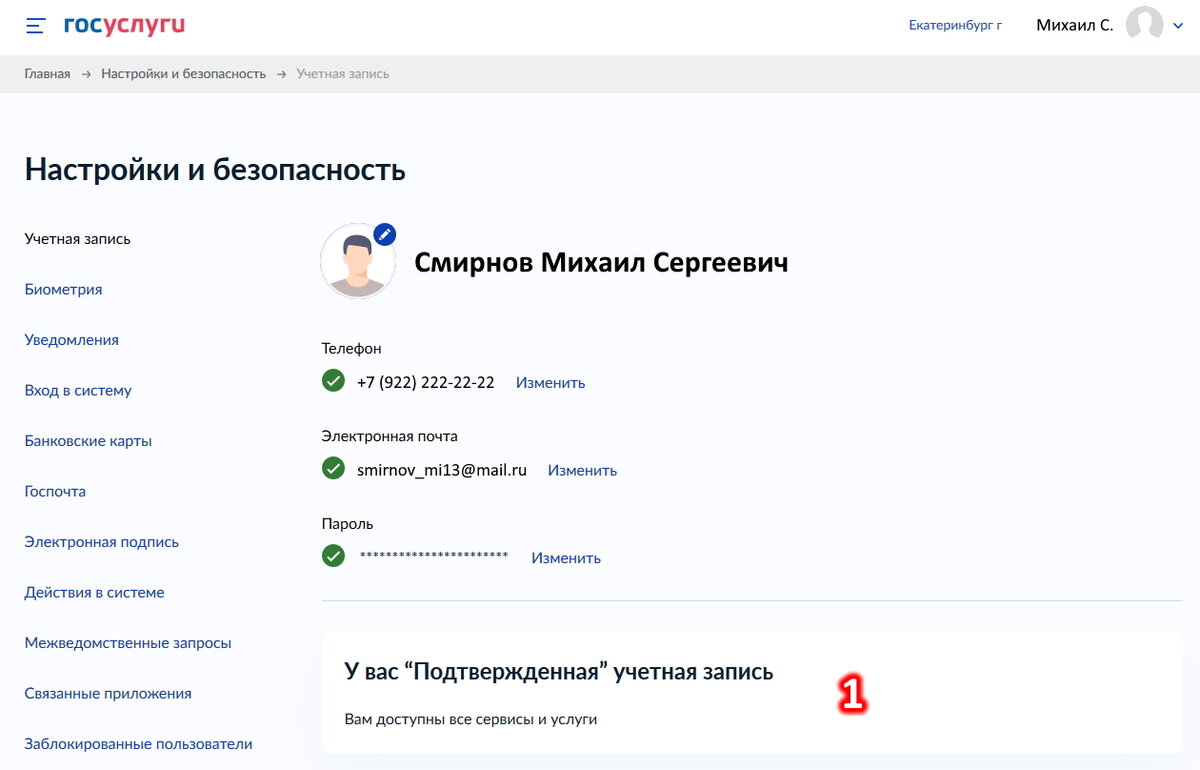Click the Пароль label

point(348,523)
